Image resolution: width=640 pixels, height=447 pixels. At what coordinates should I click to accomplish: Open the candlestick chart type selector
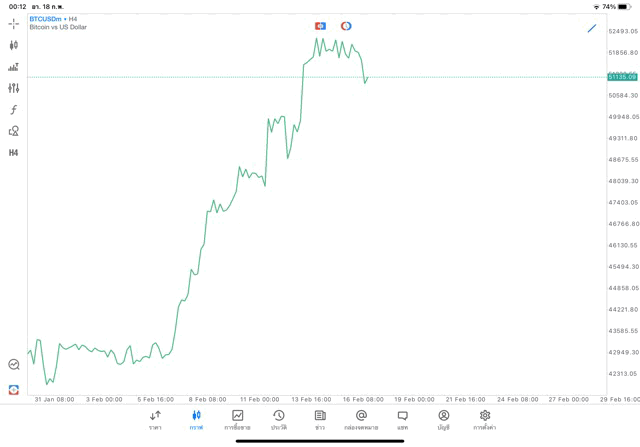point(14,45)
